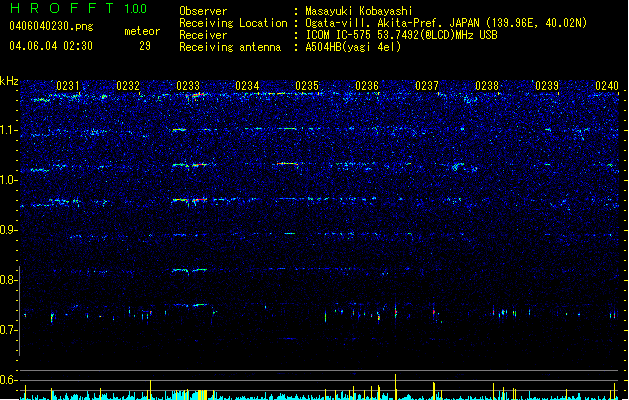629x400 pixels.
Task: Click the 0236 time marker
Action: (x=367, y=85)
